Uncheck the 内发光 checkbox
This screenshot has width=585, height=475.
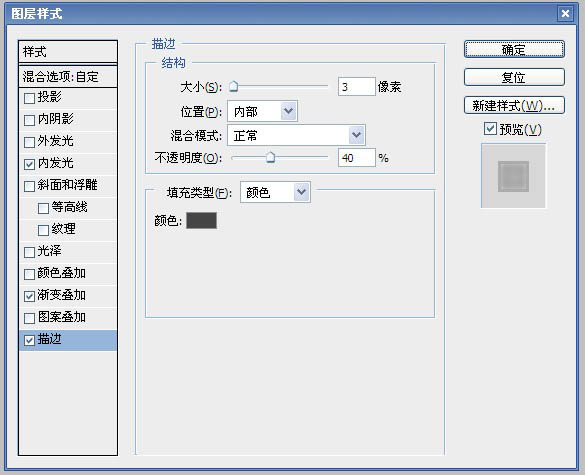tap(29, 164)
